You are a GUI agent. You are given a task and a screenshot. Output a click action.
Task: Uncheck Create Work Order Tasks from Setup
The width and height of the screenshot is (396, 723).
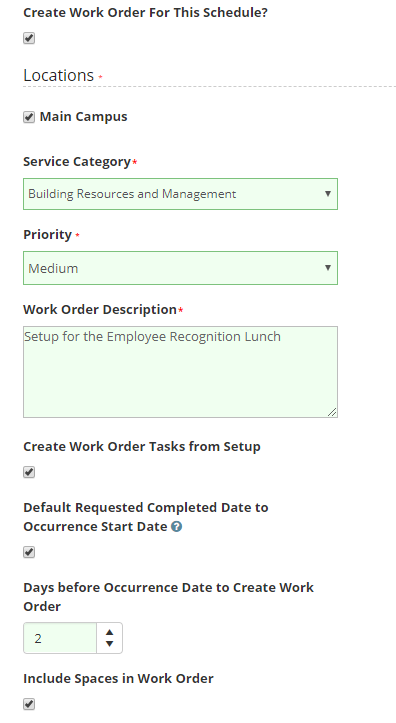[x=29, y=472]
